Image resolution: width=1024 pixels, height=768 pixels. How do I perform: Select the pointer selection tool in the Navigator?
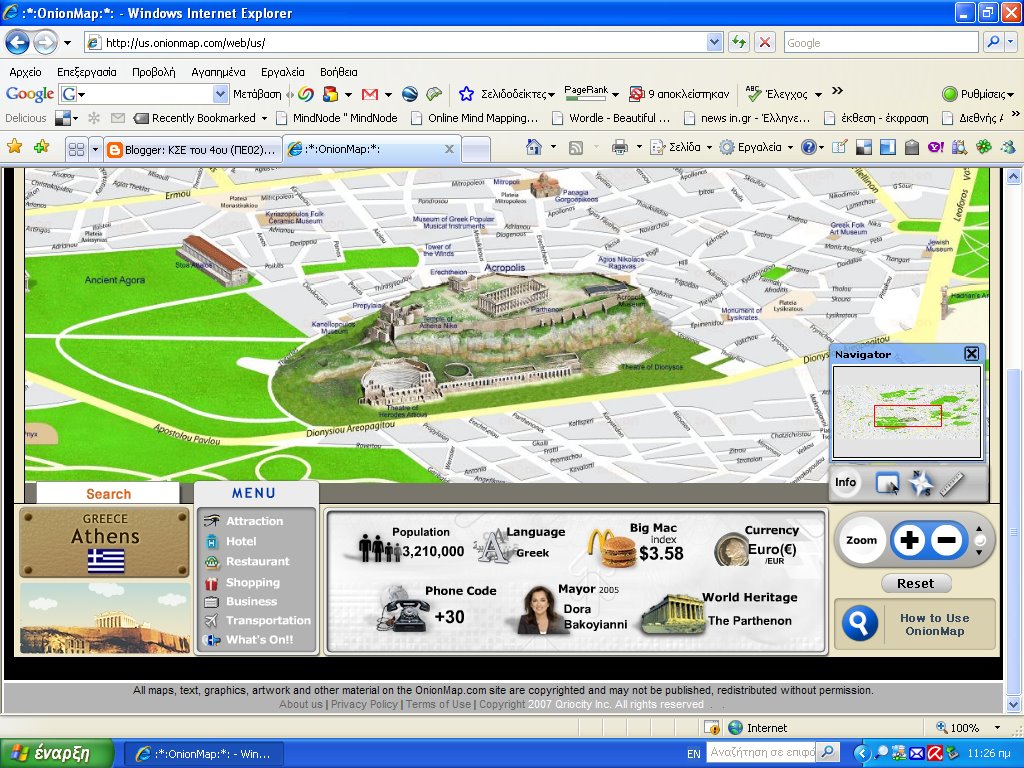coord(887,482)
